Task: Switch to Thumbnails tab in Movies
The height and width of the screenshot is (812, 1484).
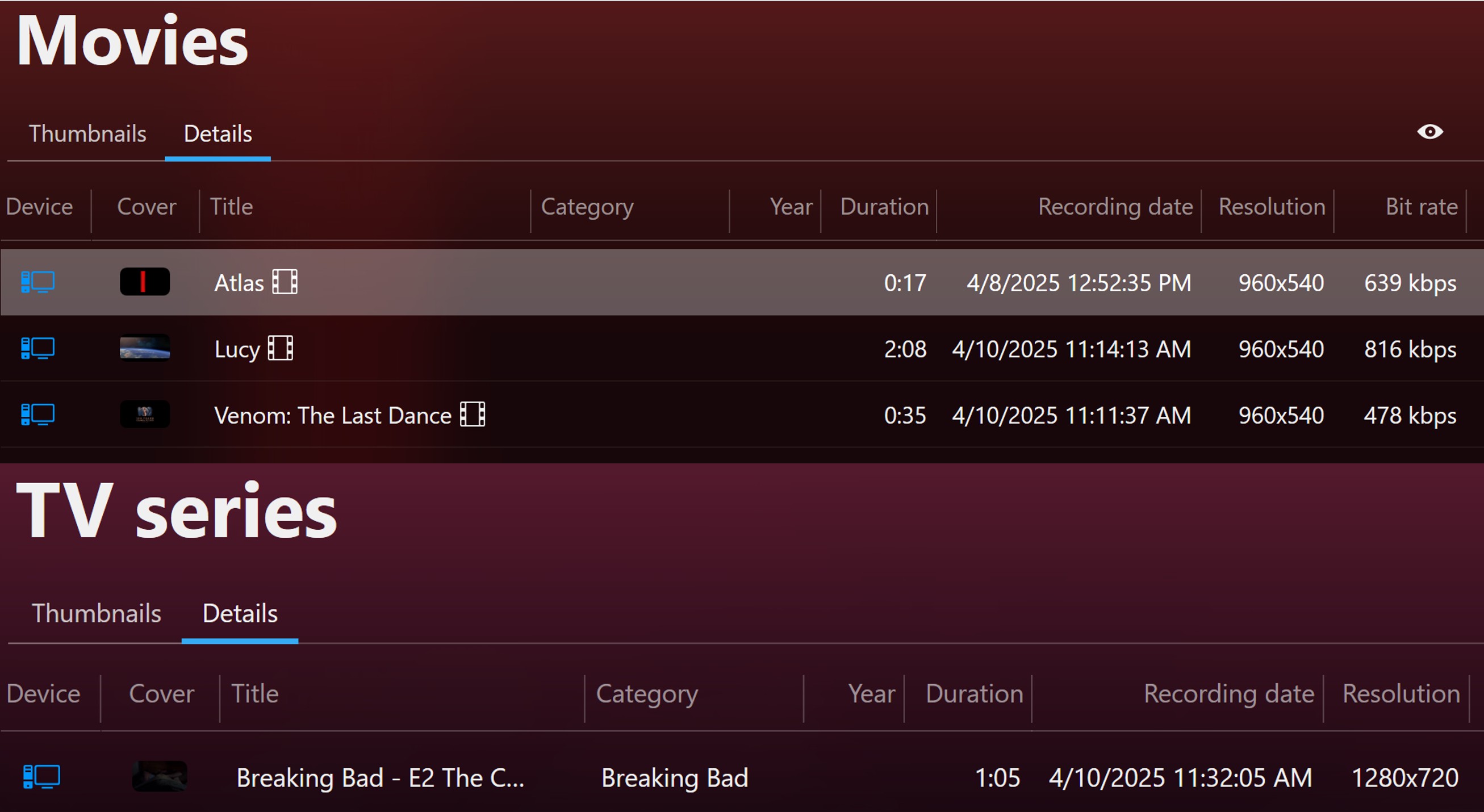Action: pos(87,133)
